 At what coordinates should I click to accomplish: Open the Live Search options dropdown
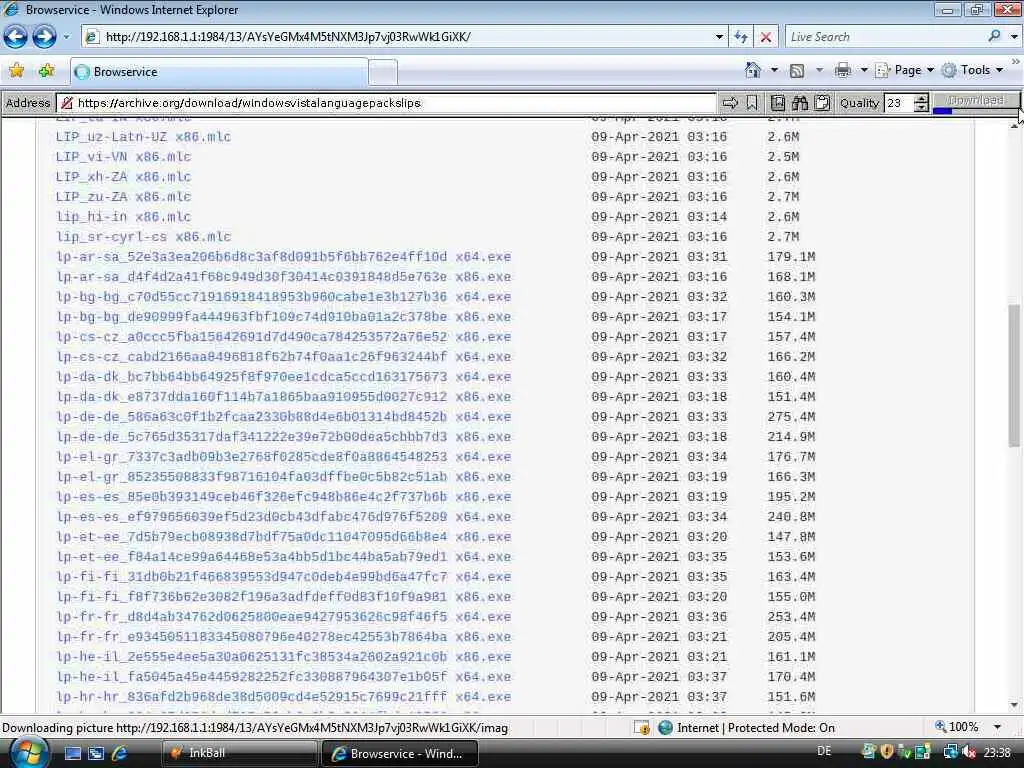[1014, 37]
